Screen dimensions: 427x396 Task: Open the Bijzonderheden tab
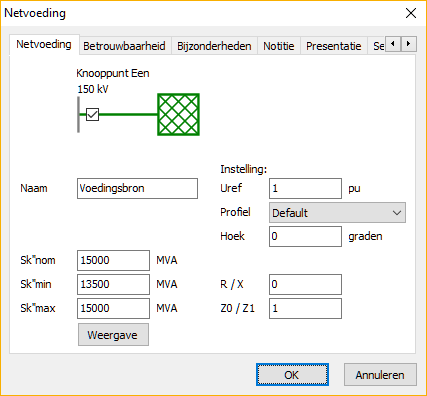214,46
